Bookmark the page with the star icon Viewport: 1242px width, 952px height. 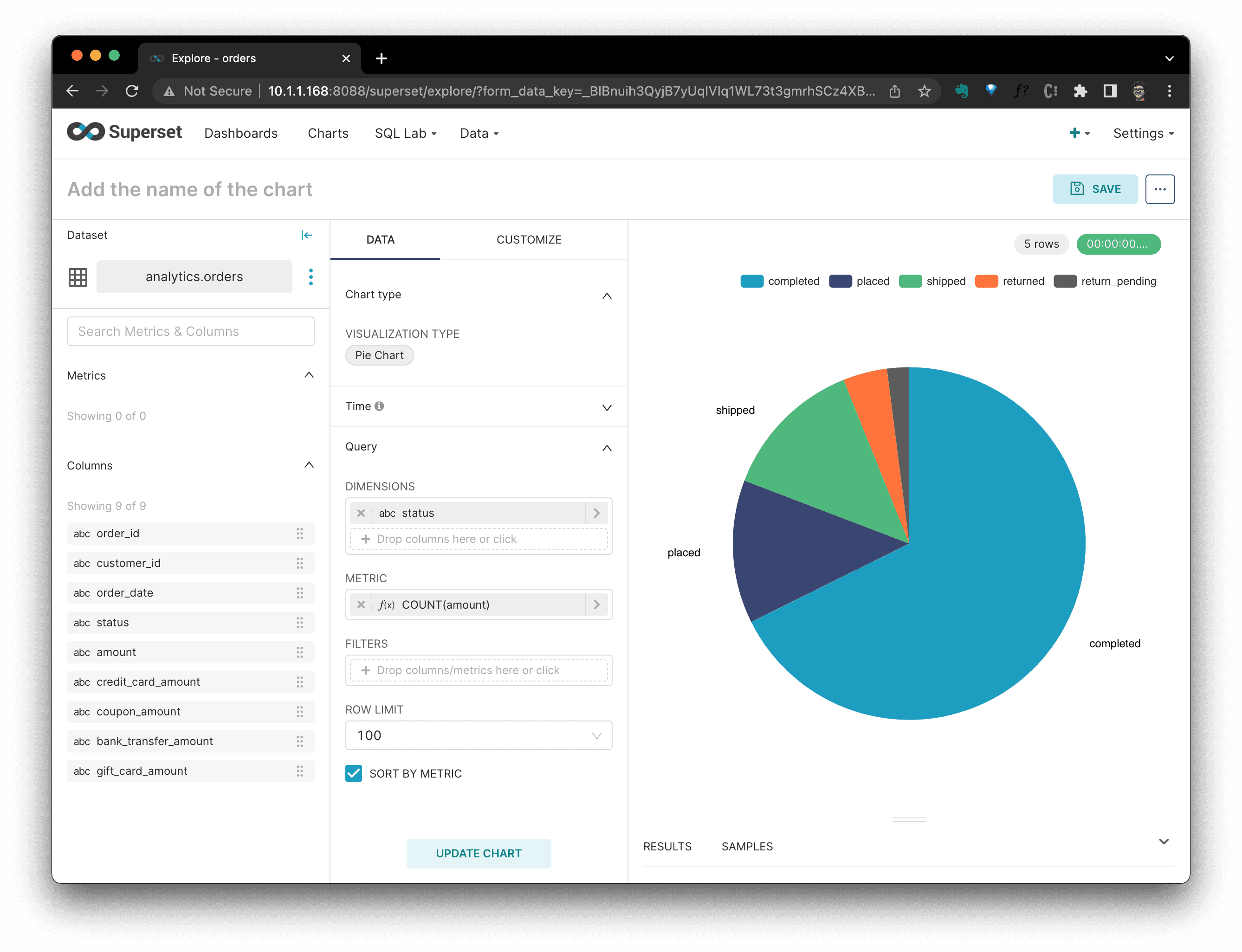(x=924, y=91)
